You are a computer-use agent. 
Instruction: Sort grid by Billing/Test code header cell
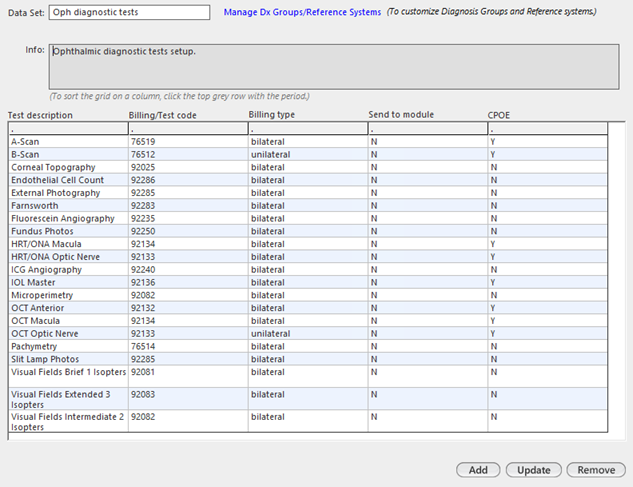[188, 129]
